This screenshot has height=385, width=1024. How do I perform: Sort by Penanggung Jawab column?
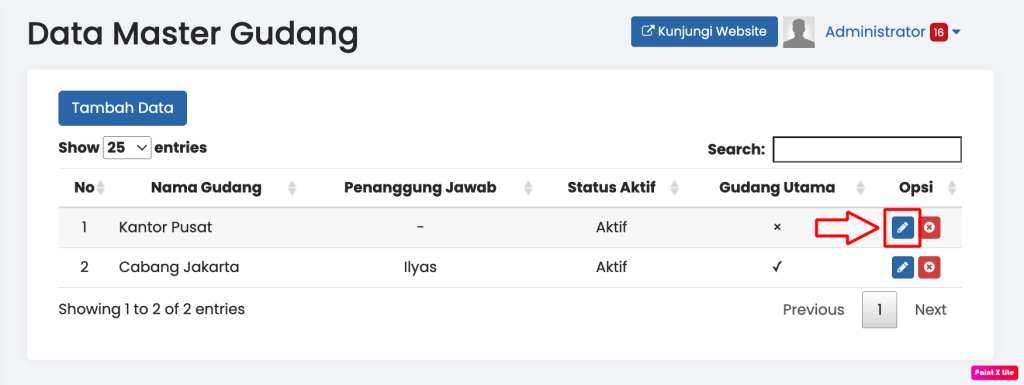(x=420, y=188)
